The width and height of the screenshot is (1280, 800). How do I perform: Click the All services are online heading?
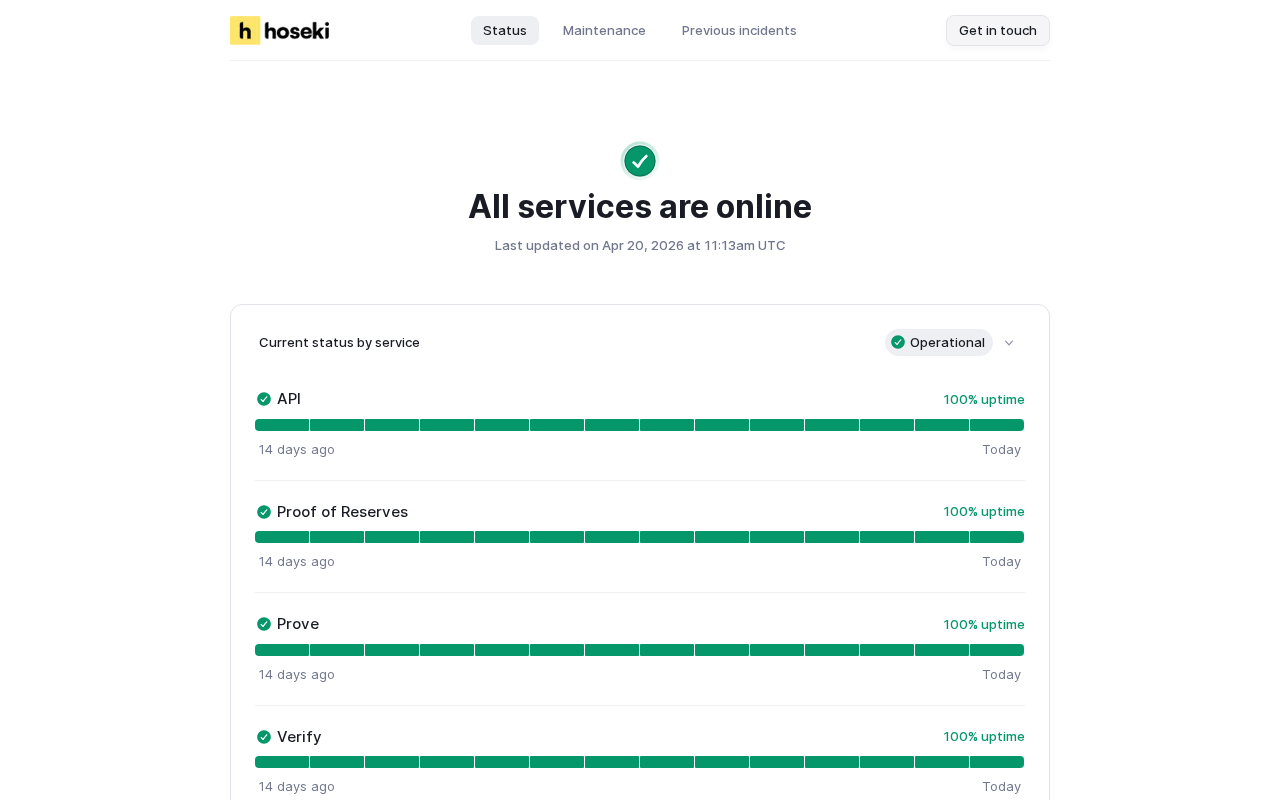click(640, 206)
